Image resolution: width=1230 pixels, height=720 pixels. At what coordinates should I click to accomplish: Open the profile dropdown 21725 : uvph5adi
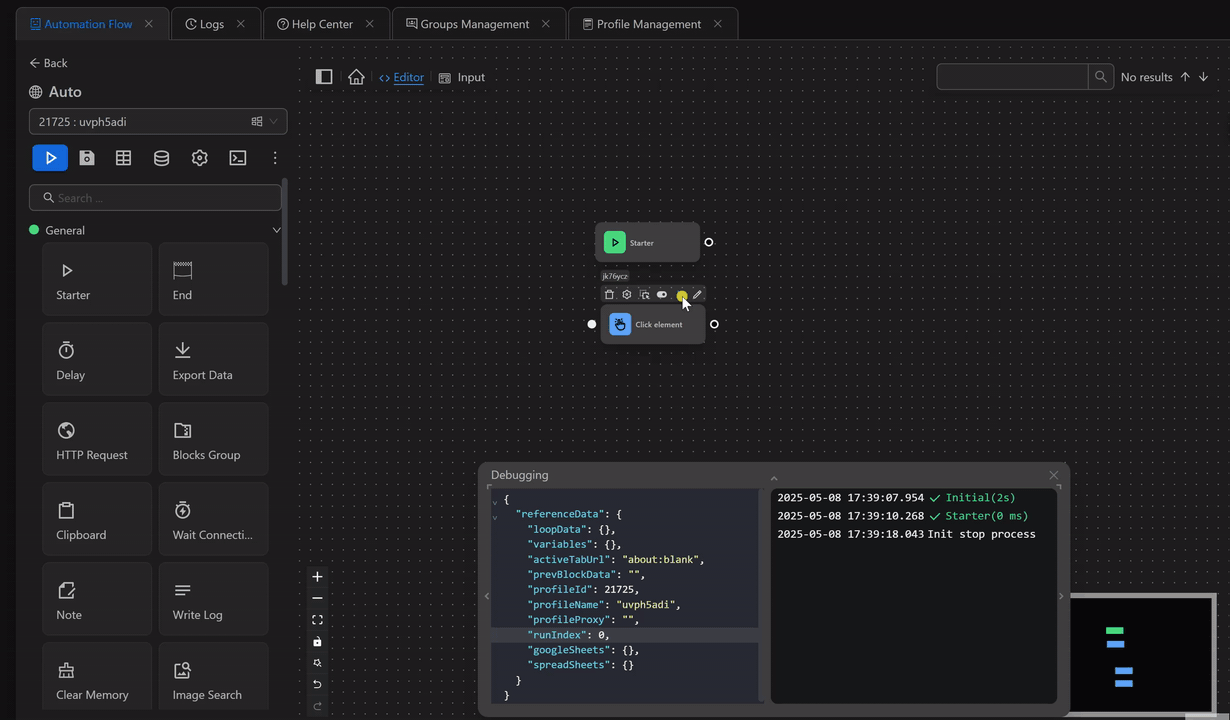coord(158,122)
